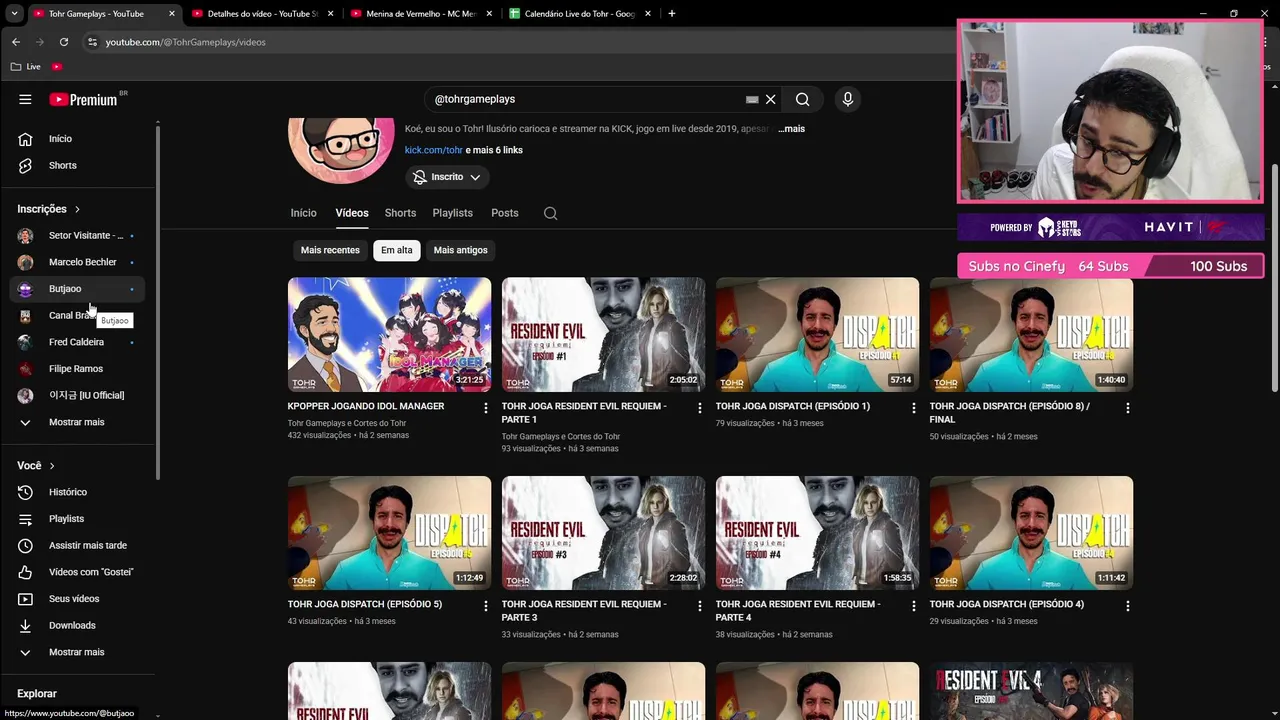Switch to Menina de Vermelho browser tab
Image resolution: width=1280 pixels, height=720 pixels.
[420, 14]
